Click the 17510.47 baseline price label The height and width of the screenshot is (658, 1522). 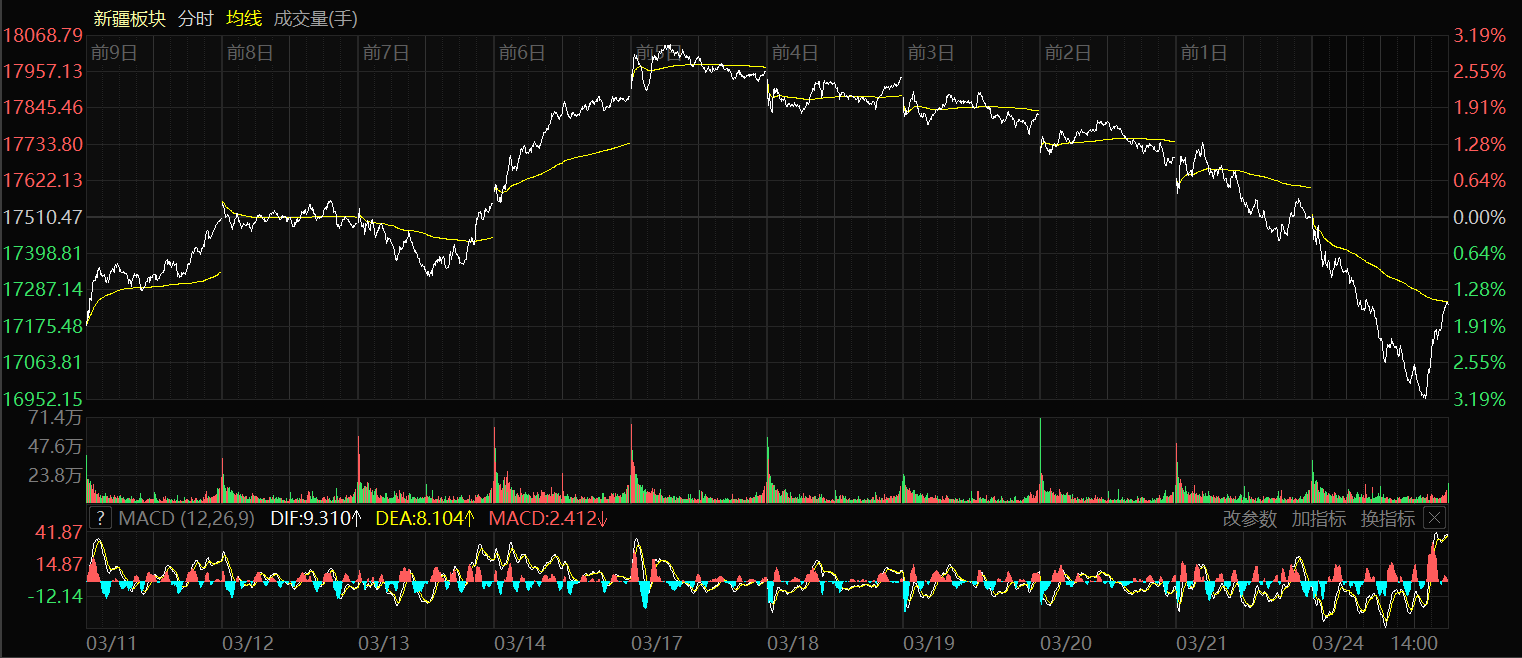(43, 216)
